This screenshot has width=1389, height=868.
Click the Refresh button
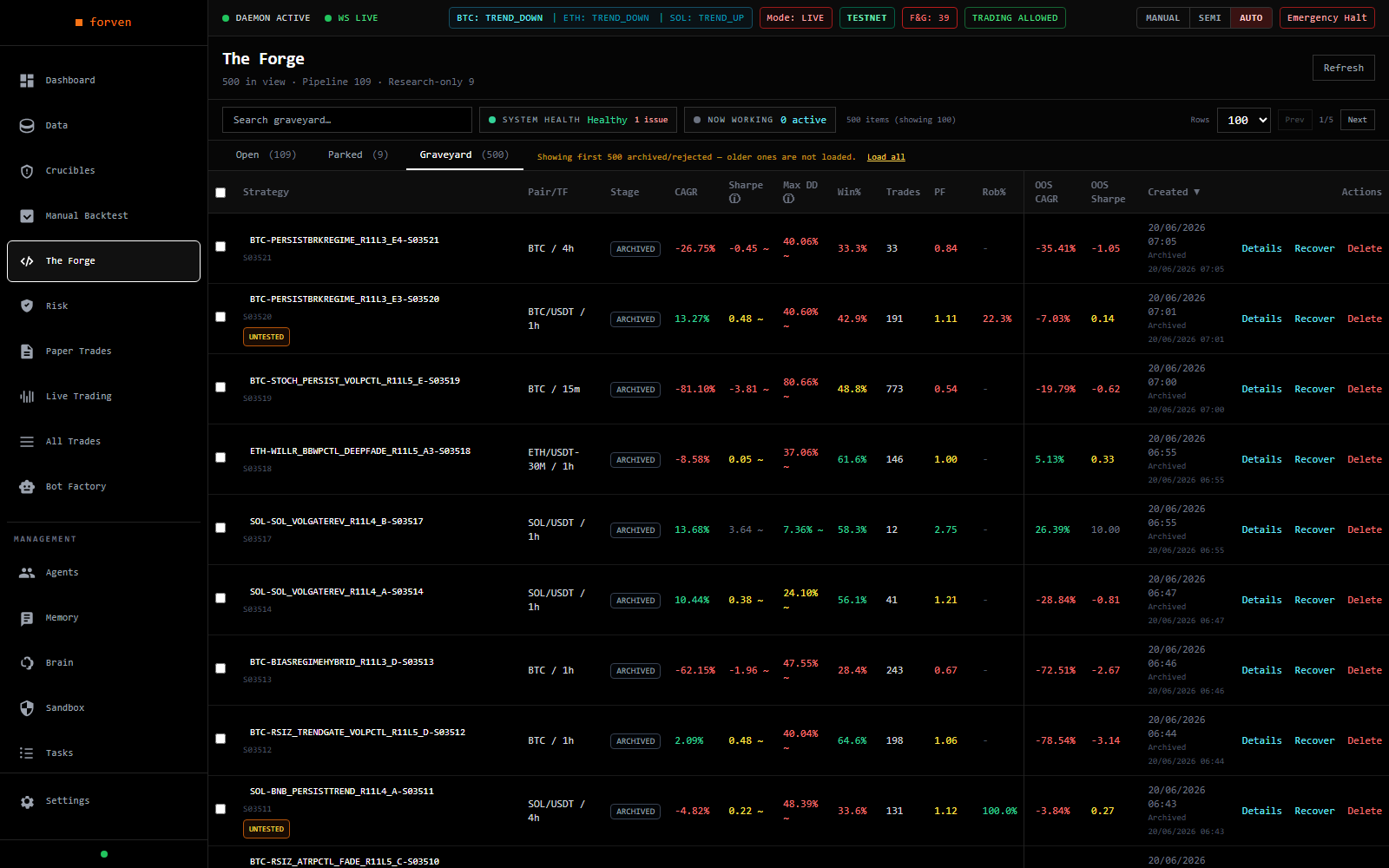click(x=1343, y=68)
